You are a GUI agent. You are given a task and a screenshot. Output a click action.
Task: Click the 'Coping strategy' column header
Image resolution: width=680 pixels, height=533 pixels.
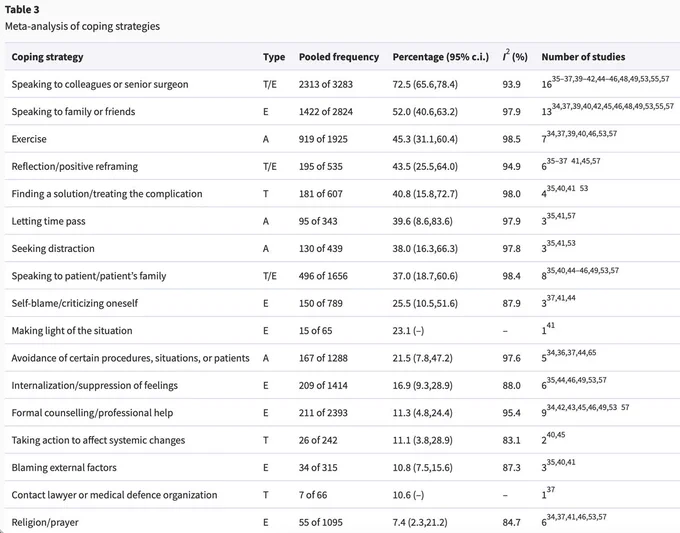[x=47, y=57]
